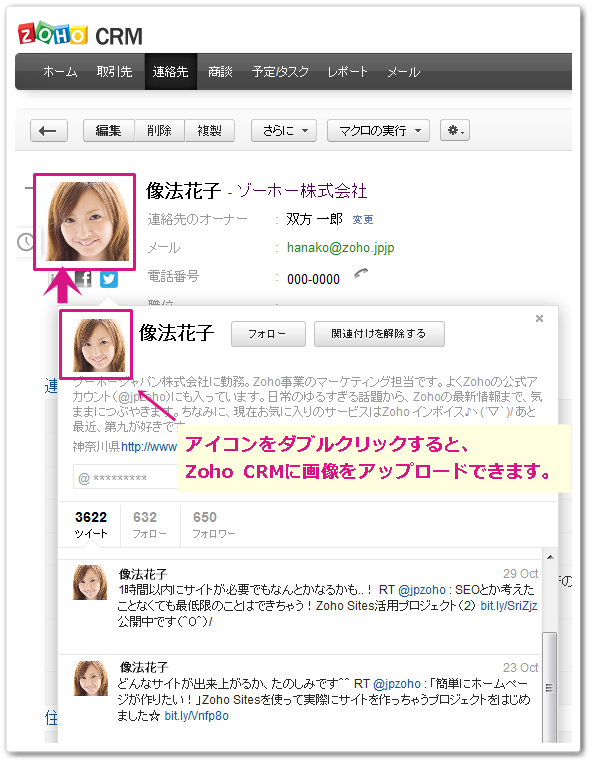
Task: Open the 商談 tab
Action: click(x=220, y=72)
